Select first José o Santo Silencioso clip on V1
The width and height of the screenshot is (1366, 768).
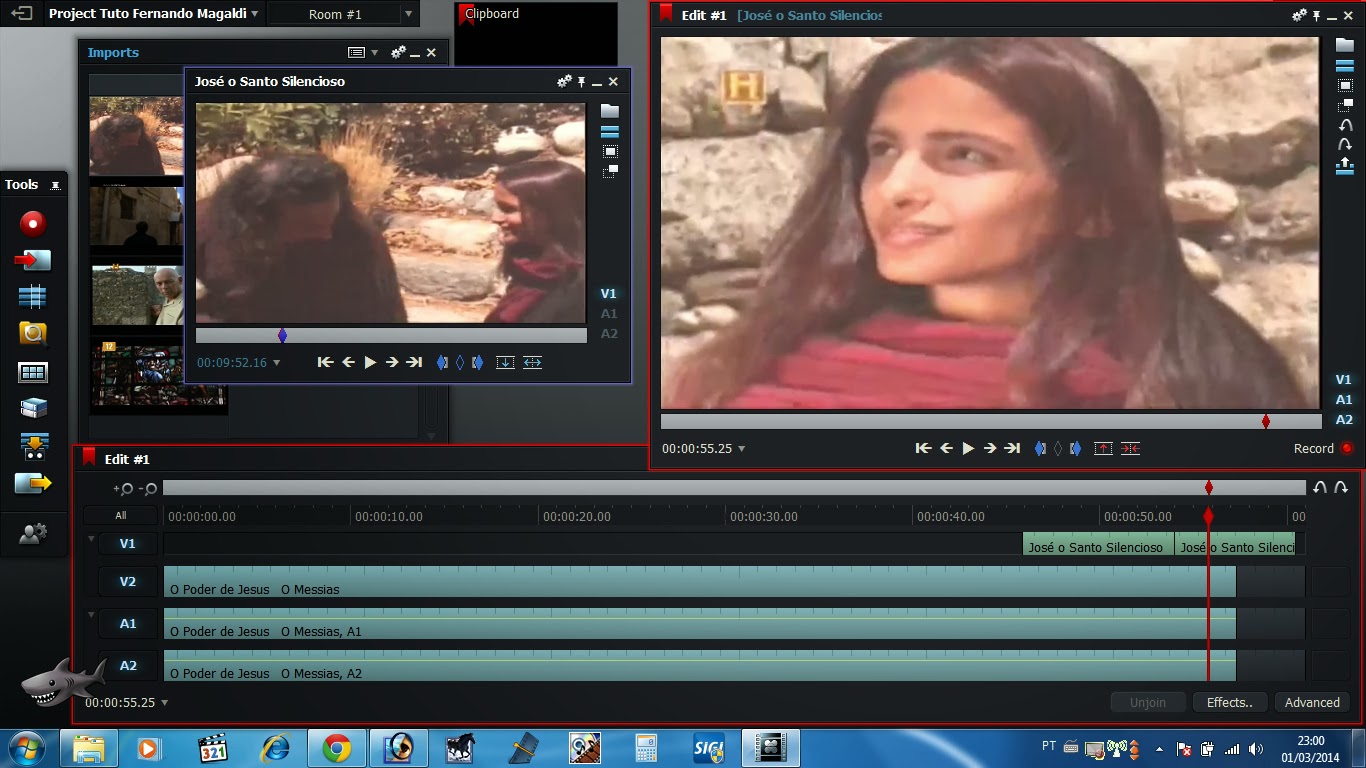coord(1097,545)
